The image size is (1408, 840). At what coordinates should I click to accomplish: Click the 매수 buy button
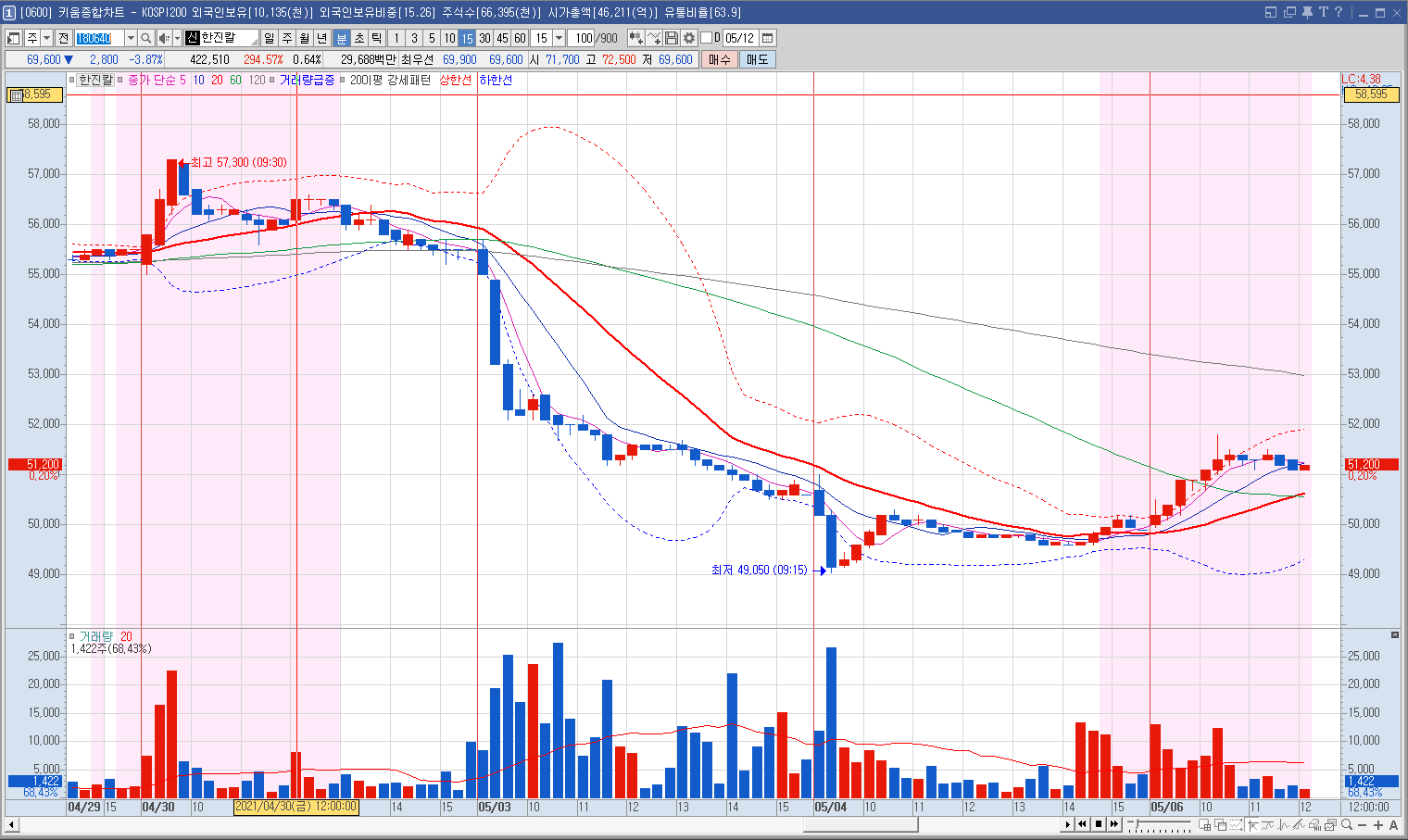[x=720, y=59]
